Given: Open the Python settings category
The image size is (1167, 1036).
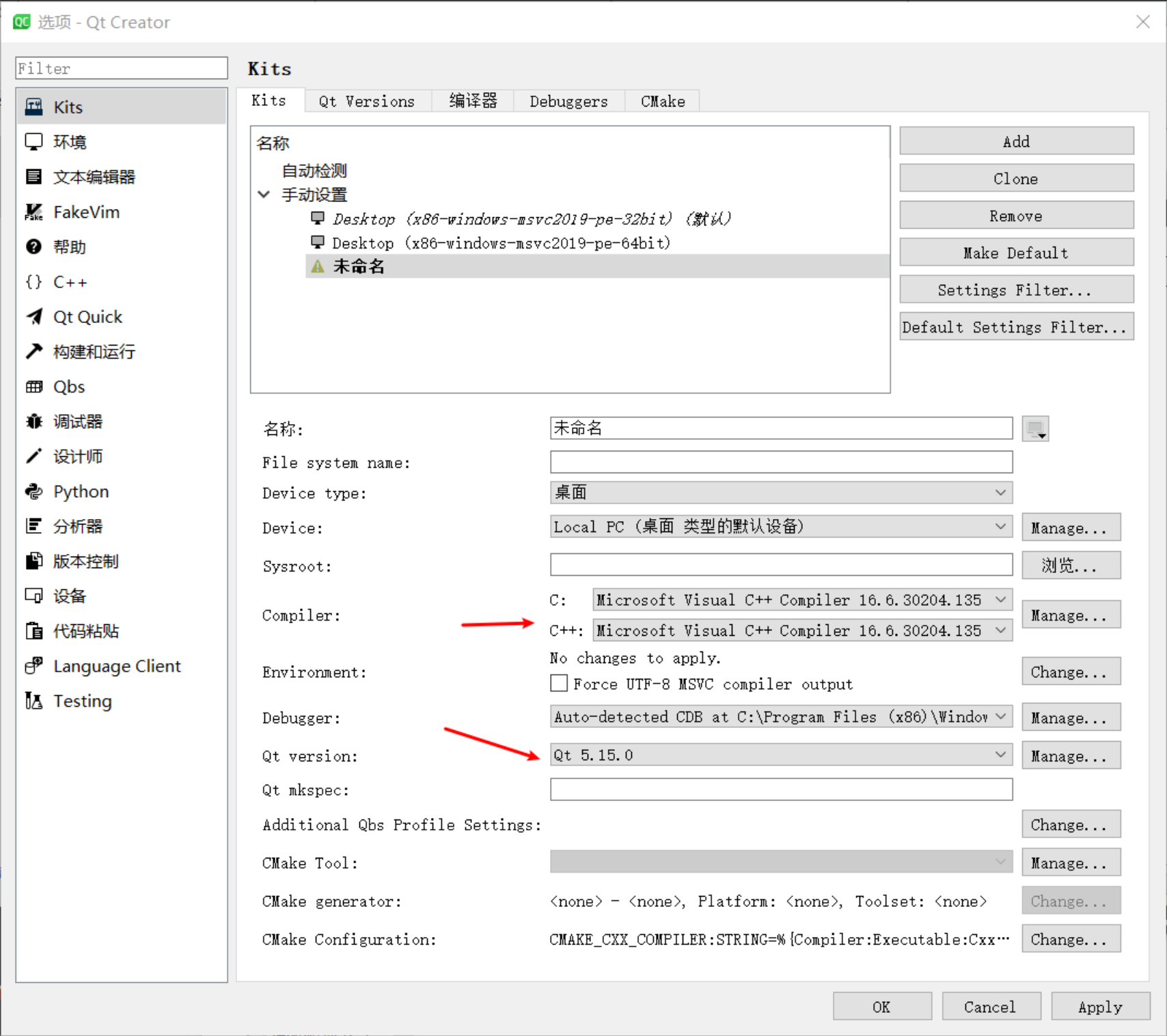Looking at the screenshot, I should (x=121, y=491).
